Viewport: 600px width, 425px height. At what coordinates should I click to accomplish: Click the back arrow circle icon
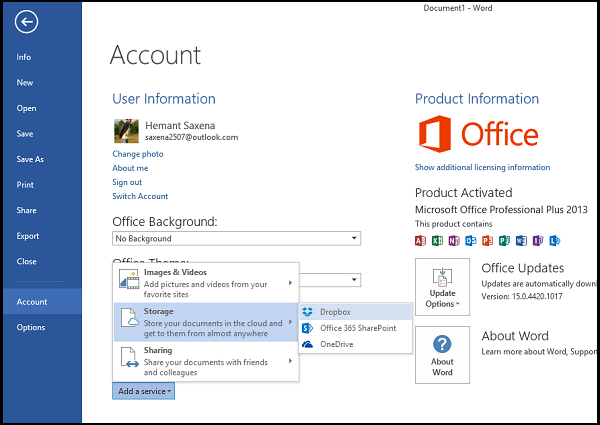[26, 22]
